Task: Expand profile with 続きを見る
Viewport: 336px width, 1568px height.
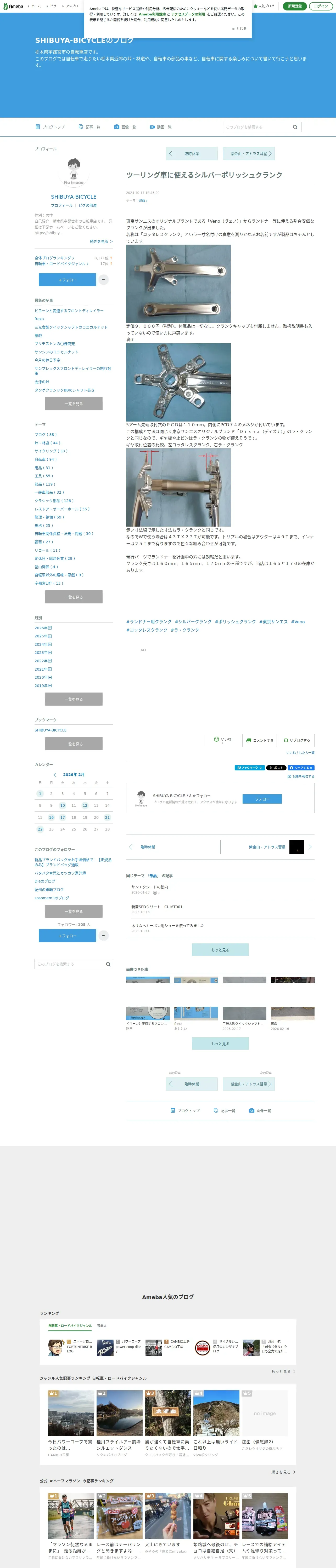Action: tap(101, 242)
